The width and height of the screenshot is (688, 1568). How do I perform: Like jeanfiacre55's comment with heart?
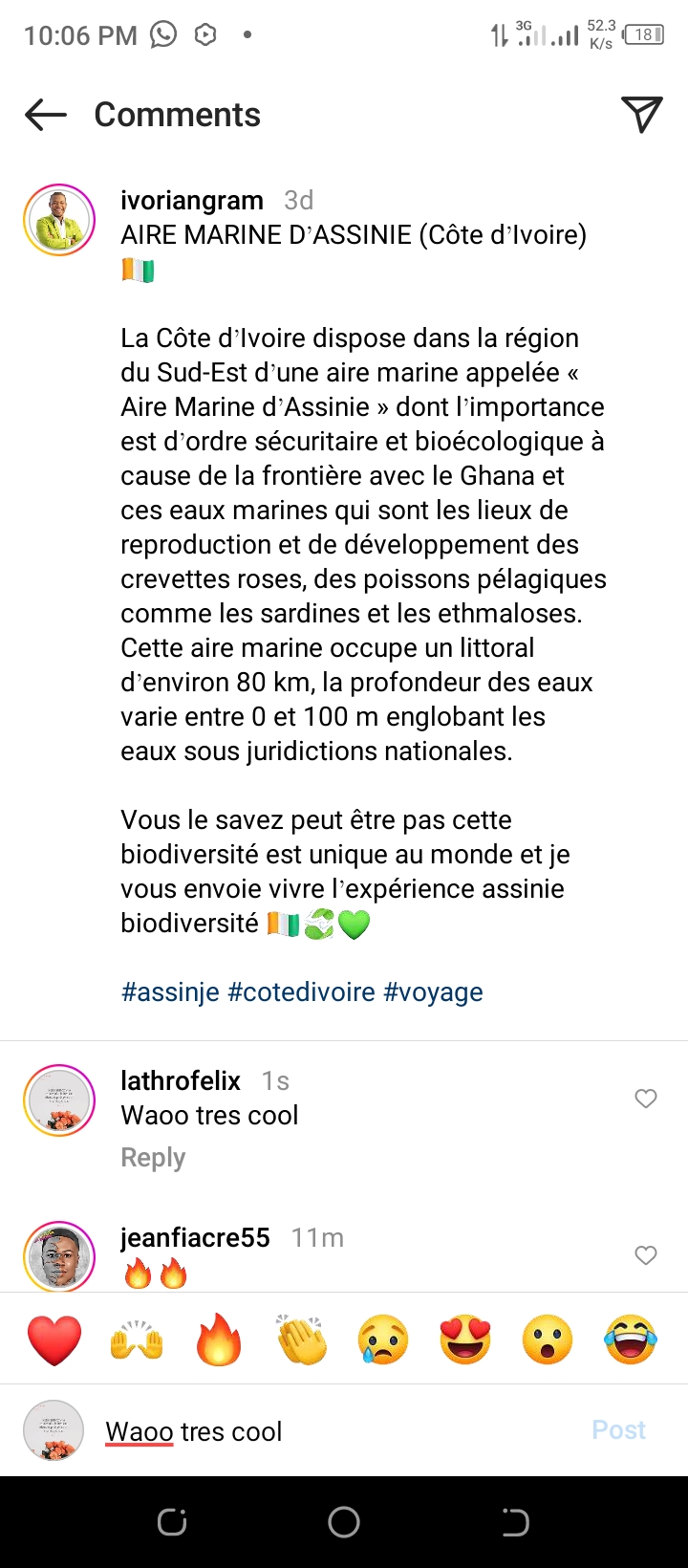click(x=646, y=1255)
